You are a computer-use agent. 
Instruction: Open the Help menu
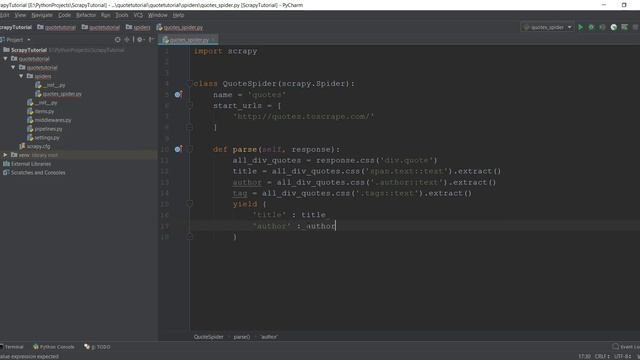click(x=178, y=15)
